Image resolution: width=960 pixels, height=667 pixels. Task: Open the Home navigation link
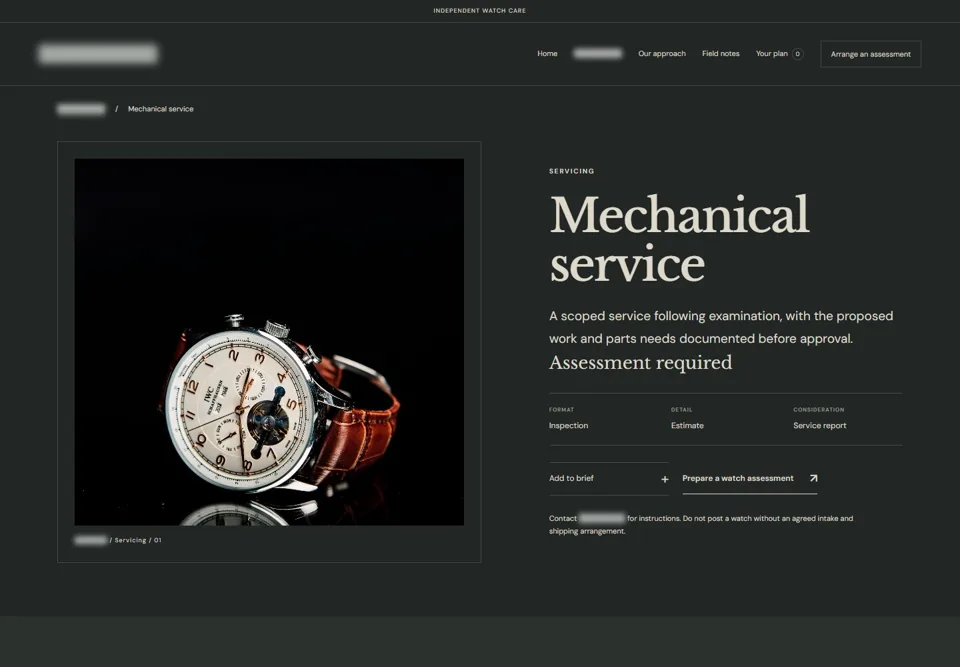coord(547,54)
